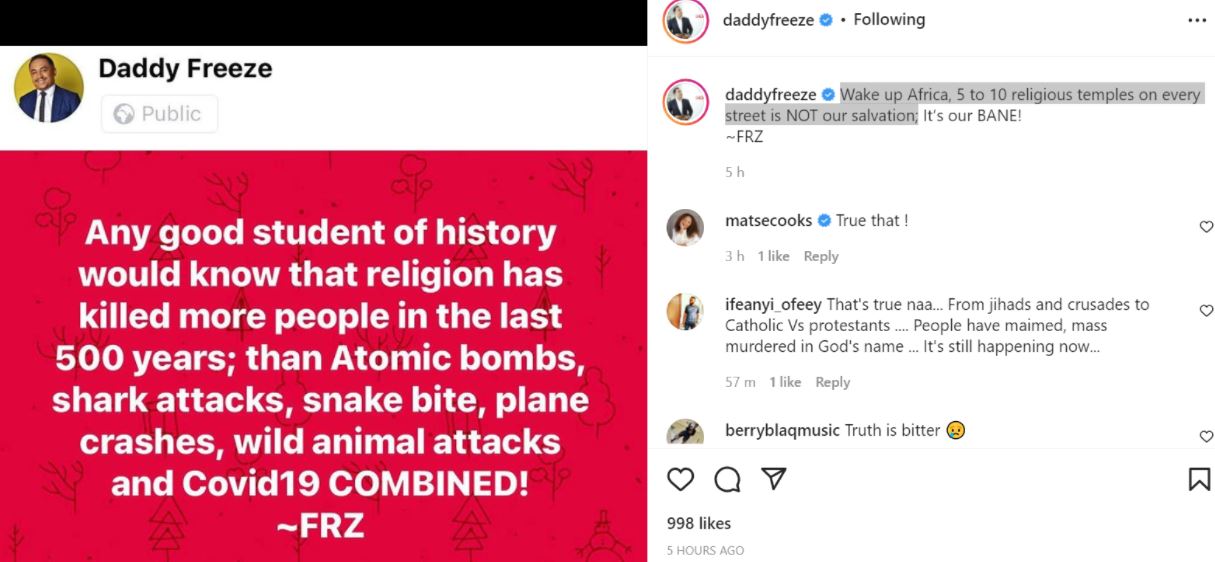
Task: Open berryblaqmusic's profile via username
Action: click(x=783, y=430)
